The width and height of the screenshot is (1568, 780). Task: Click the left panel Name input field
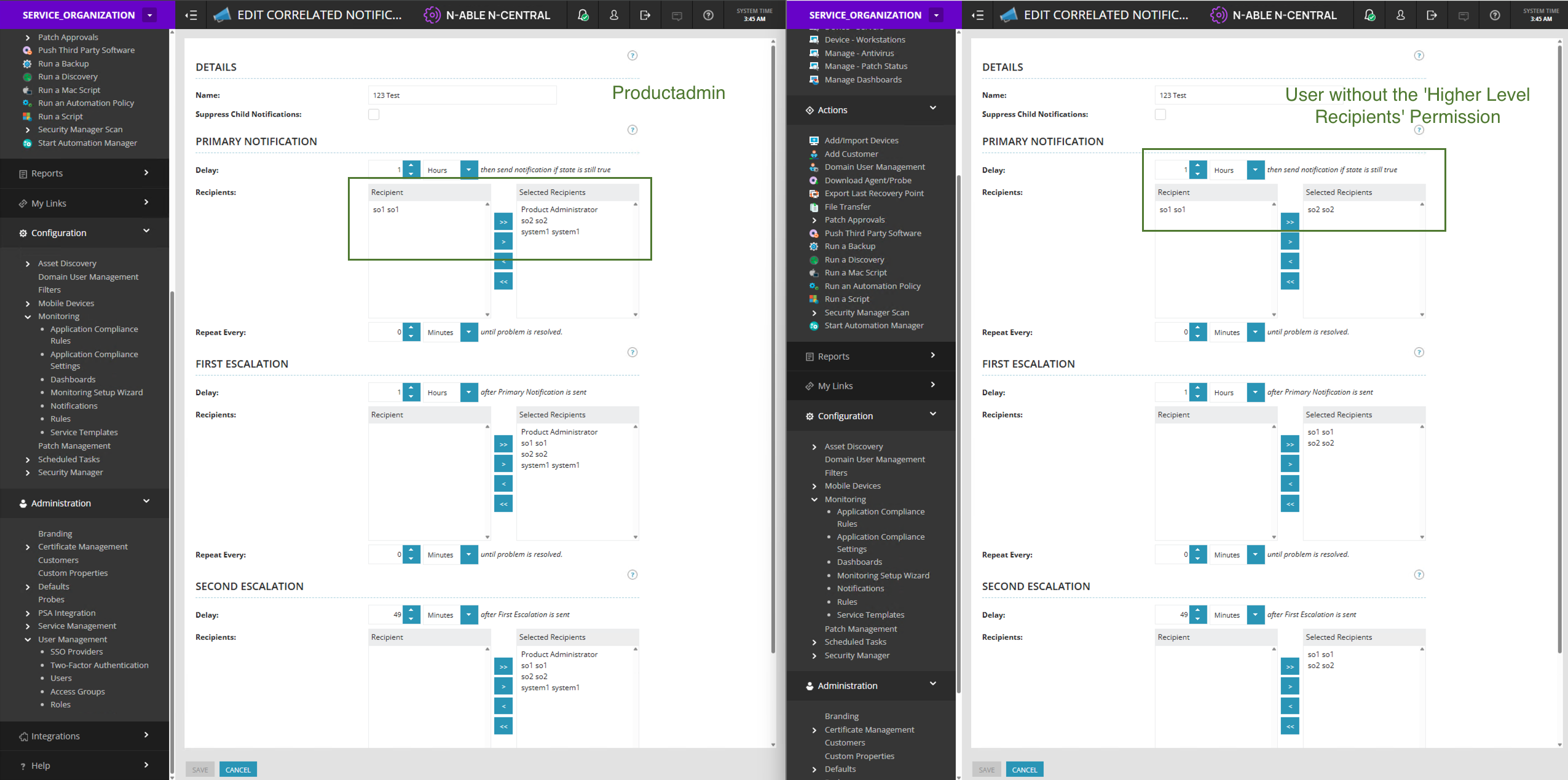(462, 95)
